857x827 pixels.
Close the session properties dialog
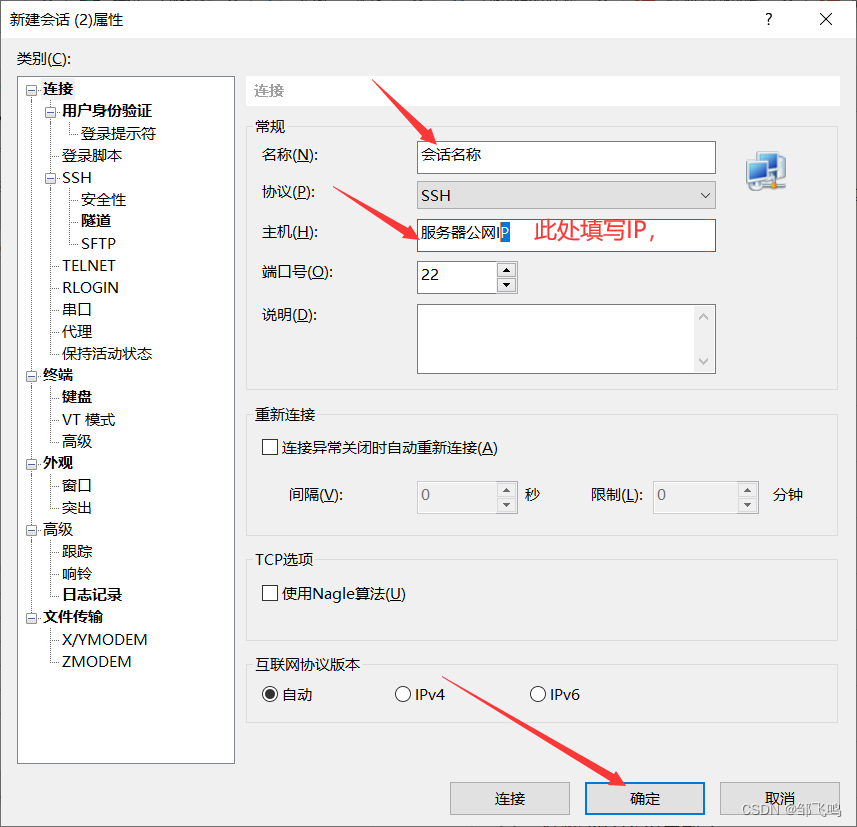[826, 20]
